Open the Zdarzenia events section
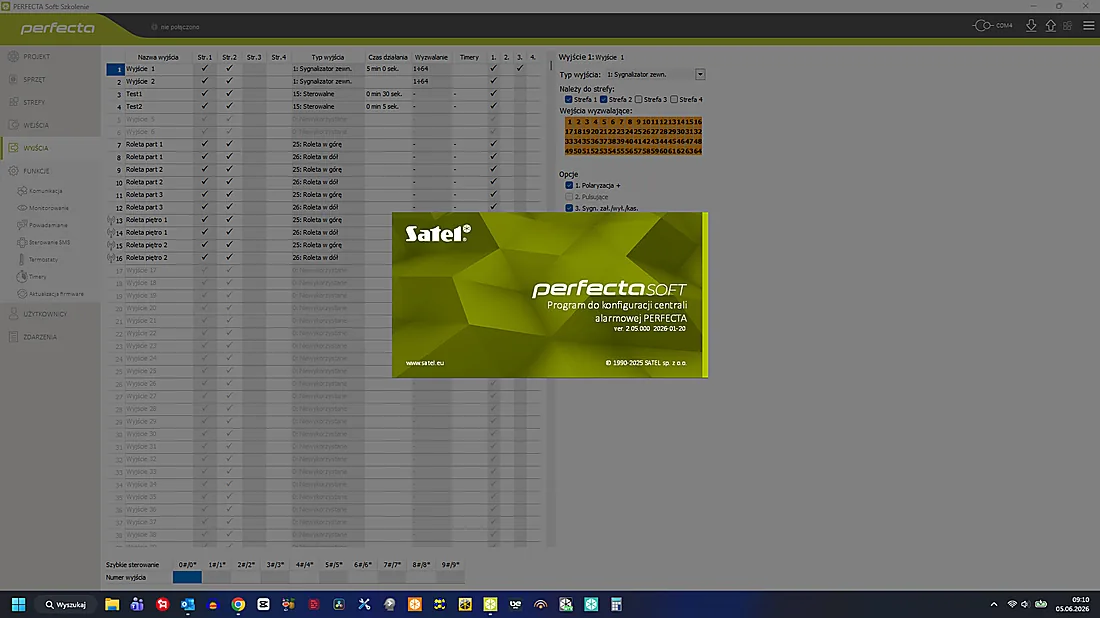This screenshot has height=618, width=1100. [x=40, y=337]
